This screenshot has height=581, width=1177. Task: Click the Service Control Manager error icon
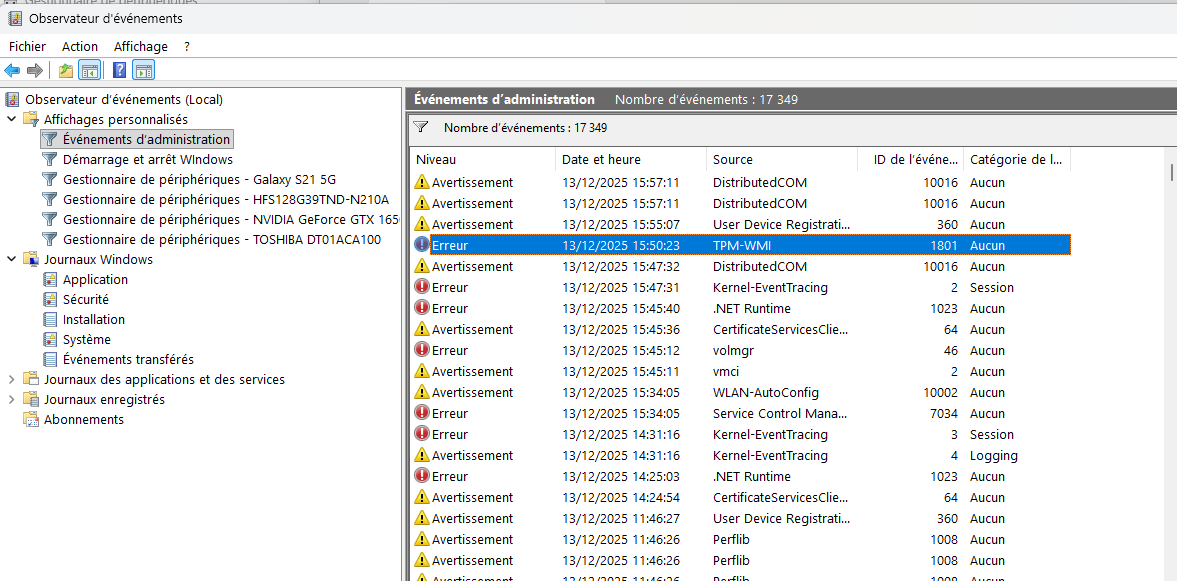[x=422, y=413]
